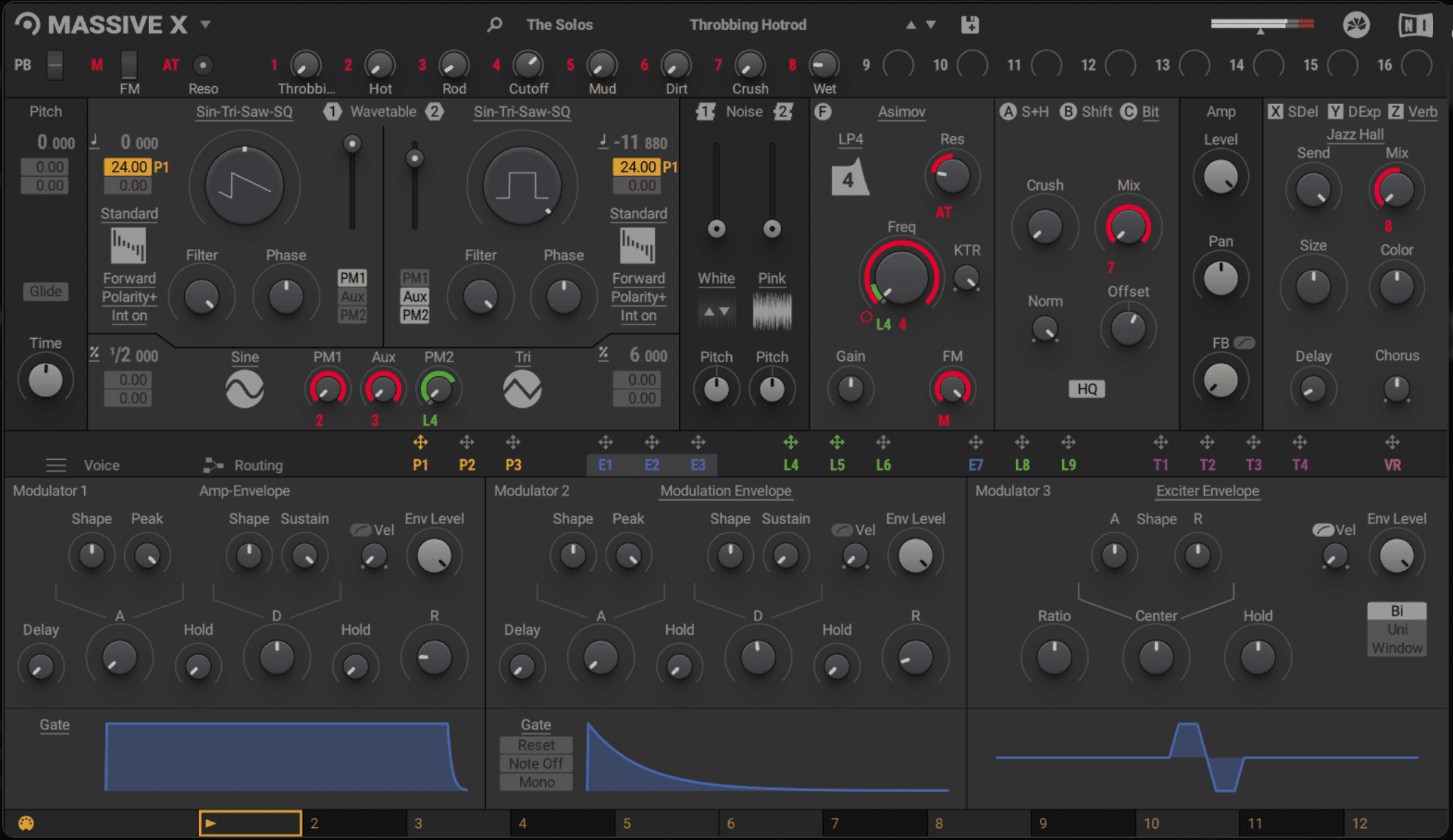Grab the E7 modulation assign crosshair
1453x840 pixels.
[x=976, y=443]
